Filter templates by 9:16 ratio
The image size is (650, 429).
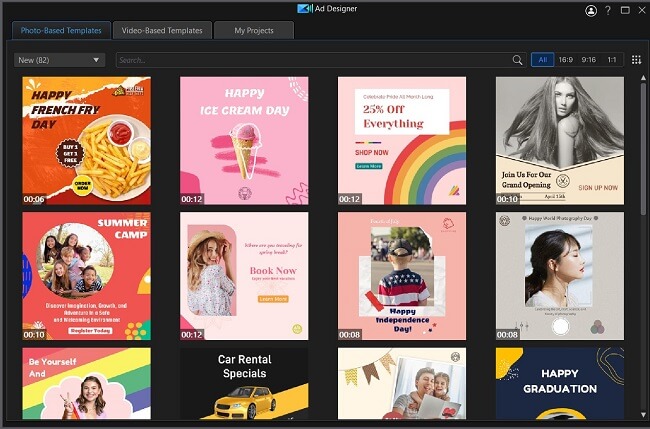[589, 60]
